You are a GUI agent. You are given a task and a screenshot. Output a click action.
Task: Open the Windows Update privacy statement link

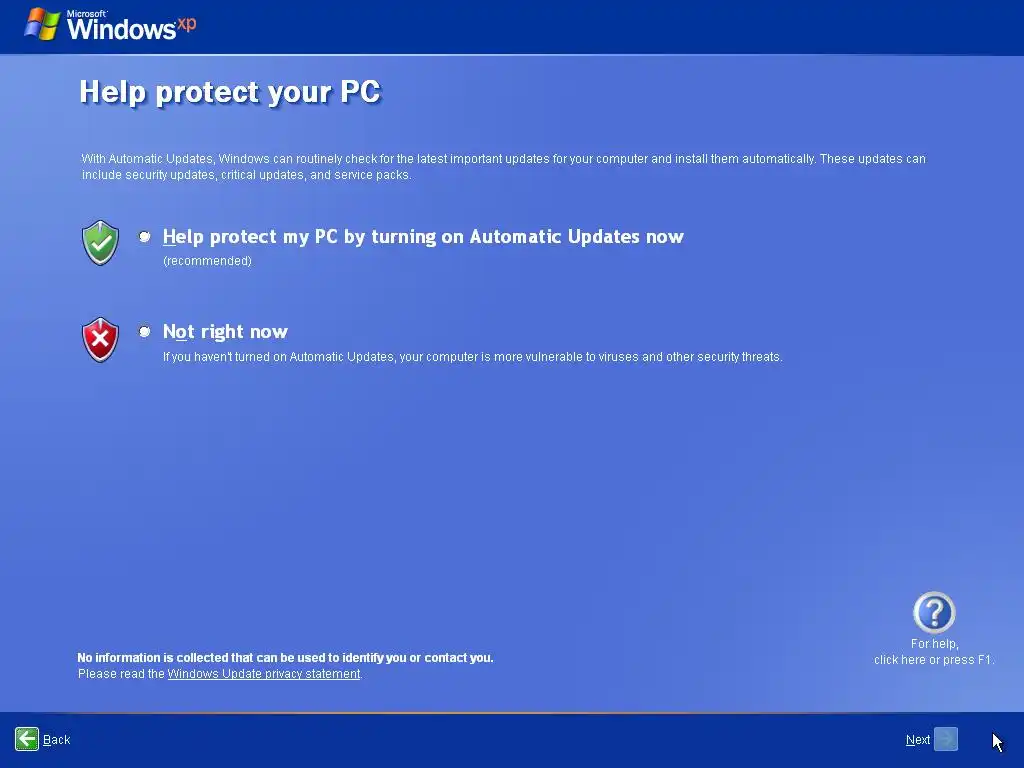click(x=264, y=673)
